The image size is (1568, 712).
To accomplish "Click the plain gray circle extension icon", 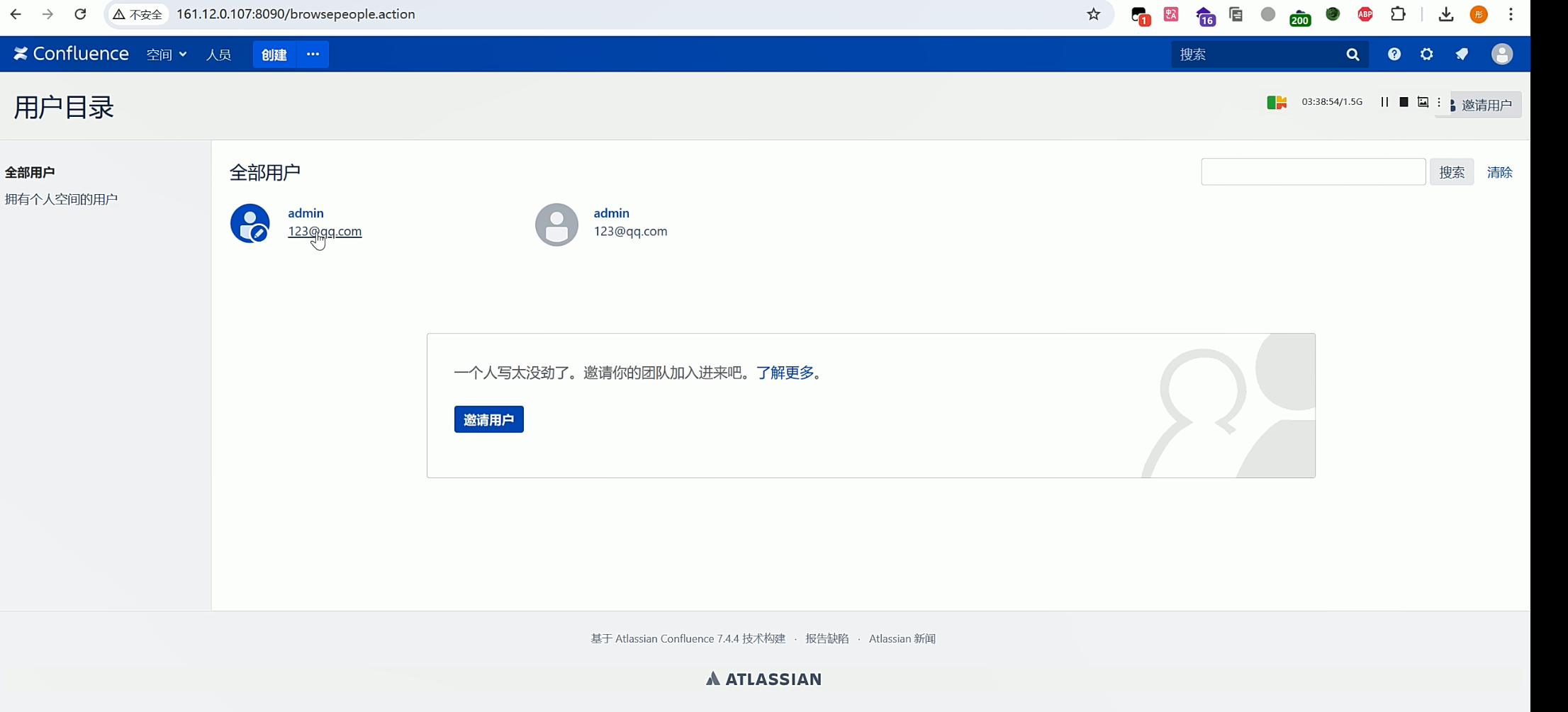I will click(1268, 14).
